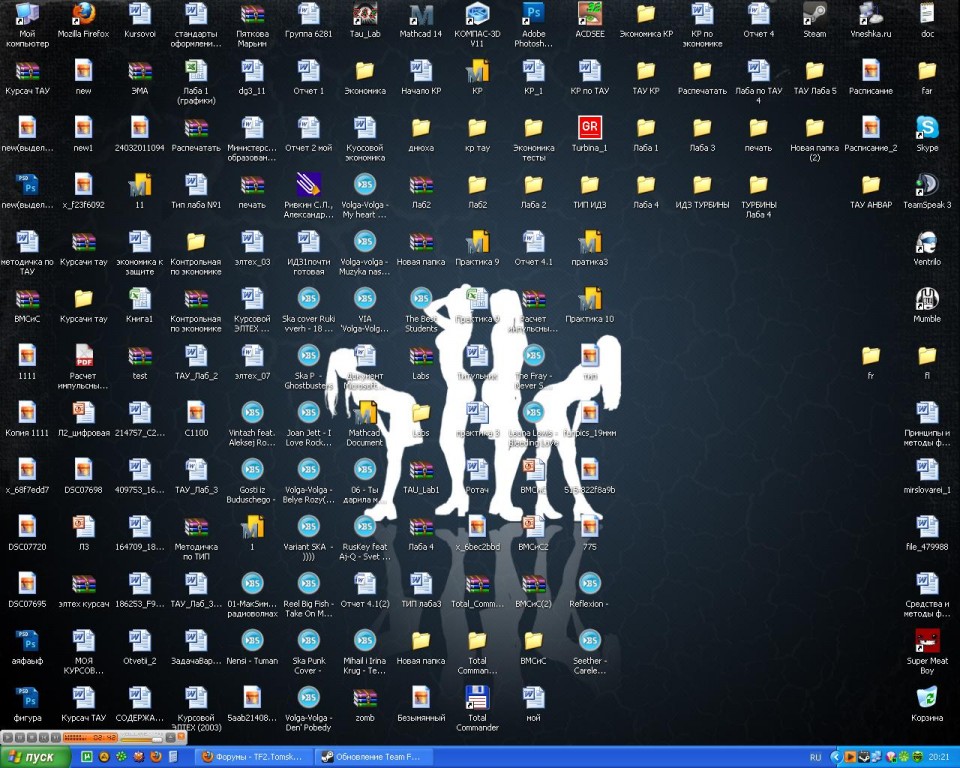Open the Безымянный image file
Image resolution: width=960 pixels, height=768 pixels.
(421, 704)
